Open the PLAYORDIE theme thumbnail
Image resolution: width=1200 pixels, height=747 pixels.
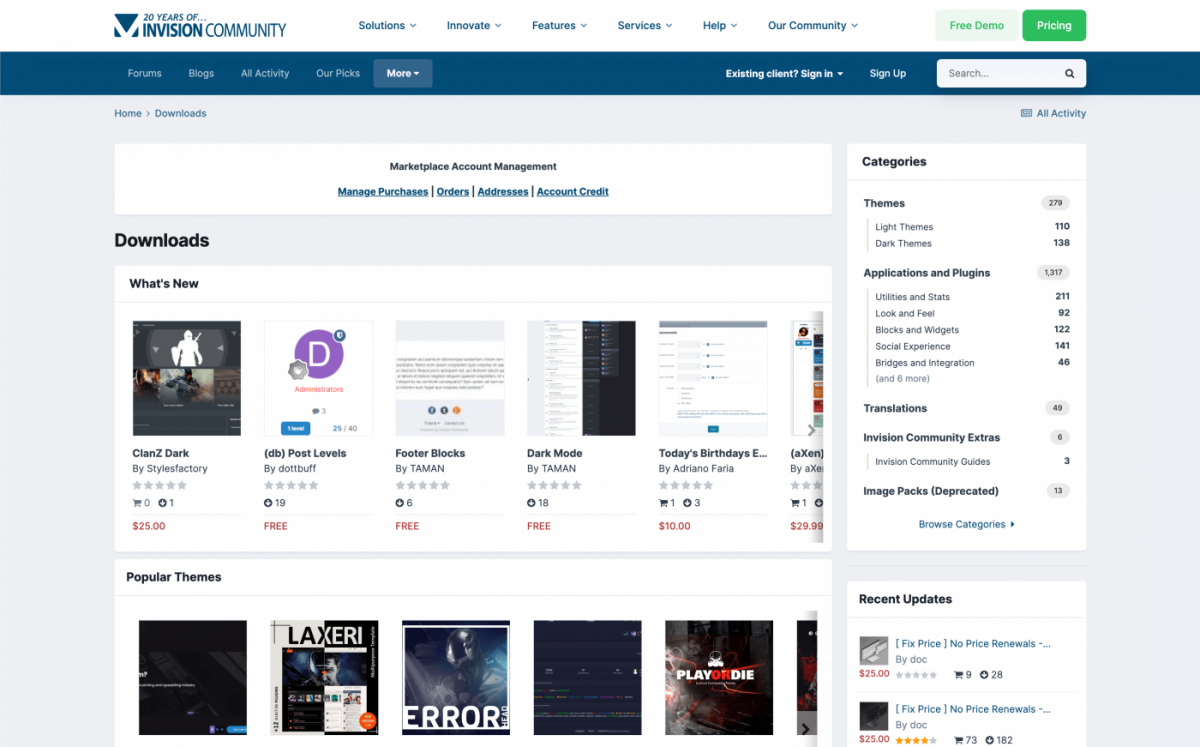719,677
